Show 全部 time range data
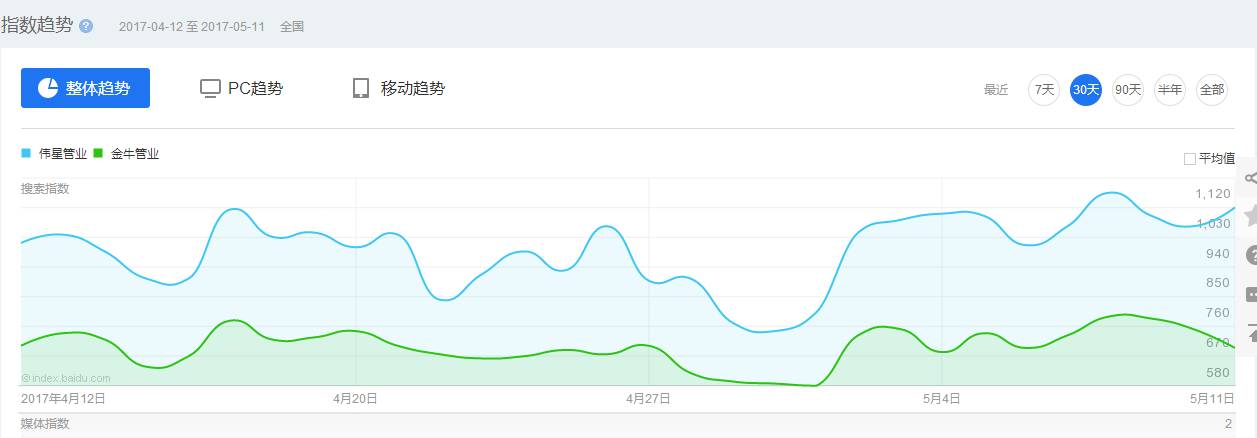 click(1212, 90)
